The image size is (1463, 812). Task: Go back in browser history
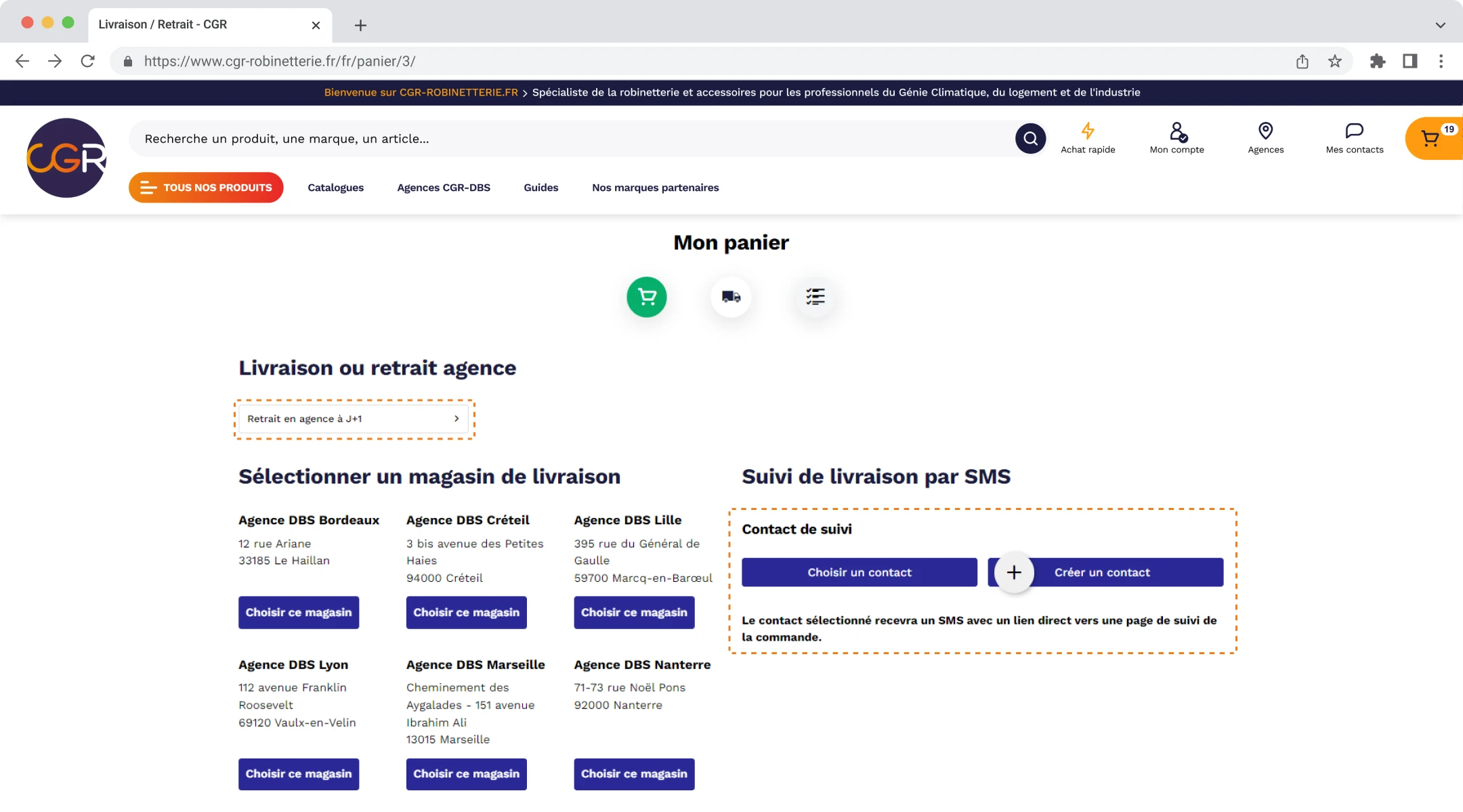22,61
